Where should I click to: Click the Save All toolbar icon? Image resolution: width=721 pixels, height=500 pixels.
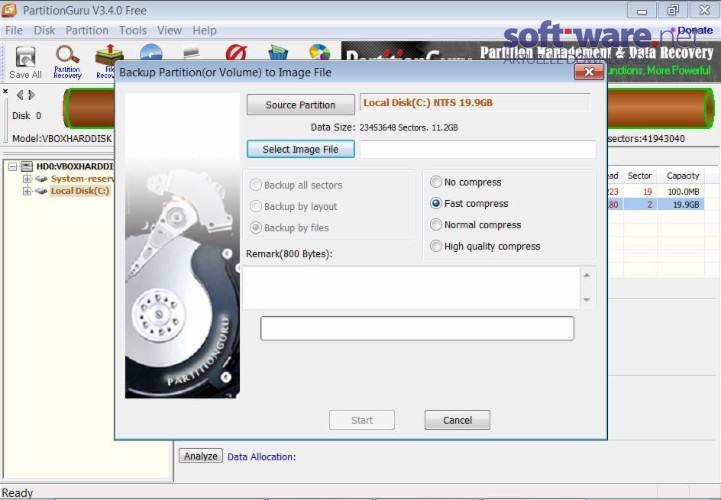[25, 62]
